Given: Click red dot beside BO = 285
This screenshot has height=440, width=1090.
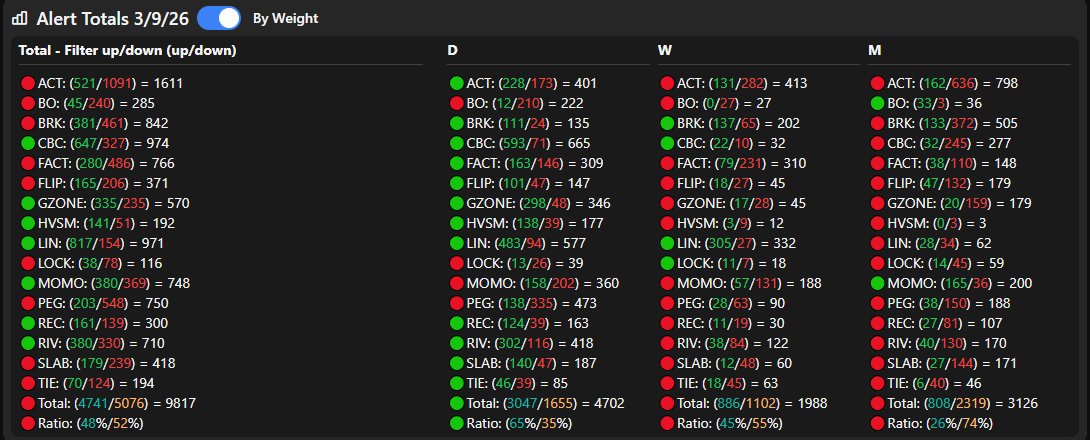Looking at the screenshot, I should click(28, 104).
